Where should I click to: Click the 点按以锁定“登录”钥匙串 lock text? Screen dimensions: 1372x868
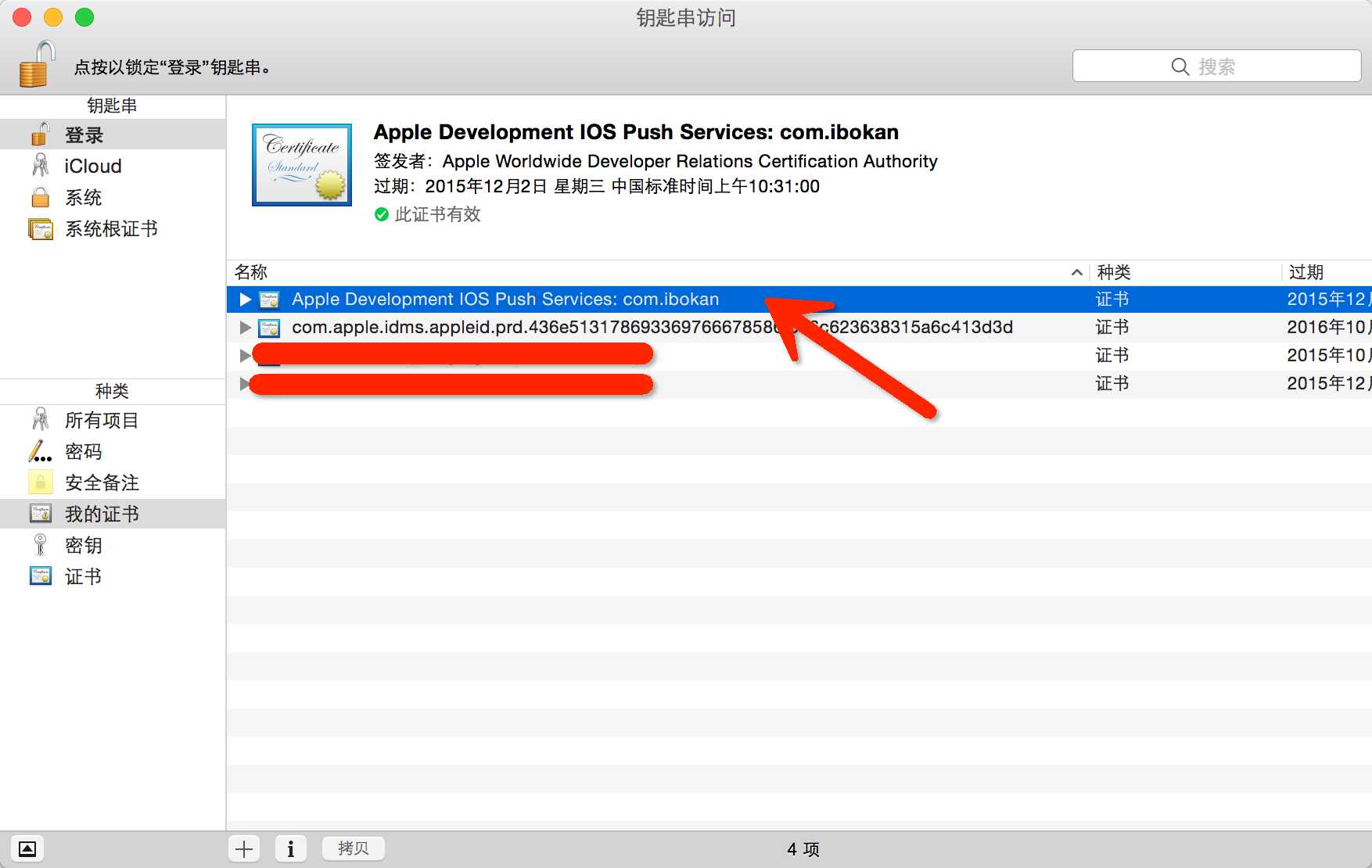tap(172, 67)
